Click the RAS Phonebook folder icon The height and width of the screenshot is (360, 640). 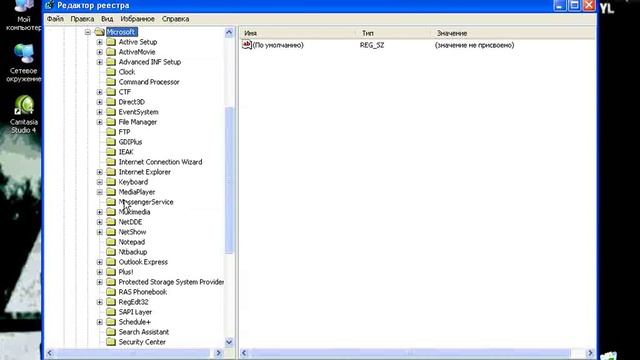[x=111, y=292]
